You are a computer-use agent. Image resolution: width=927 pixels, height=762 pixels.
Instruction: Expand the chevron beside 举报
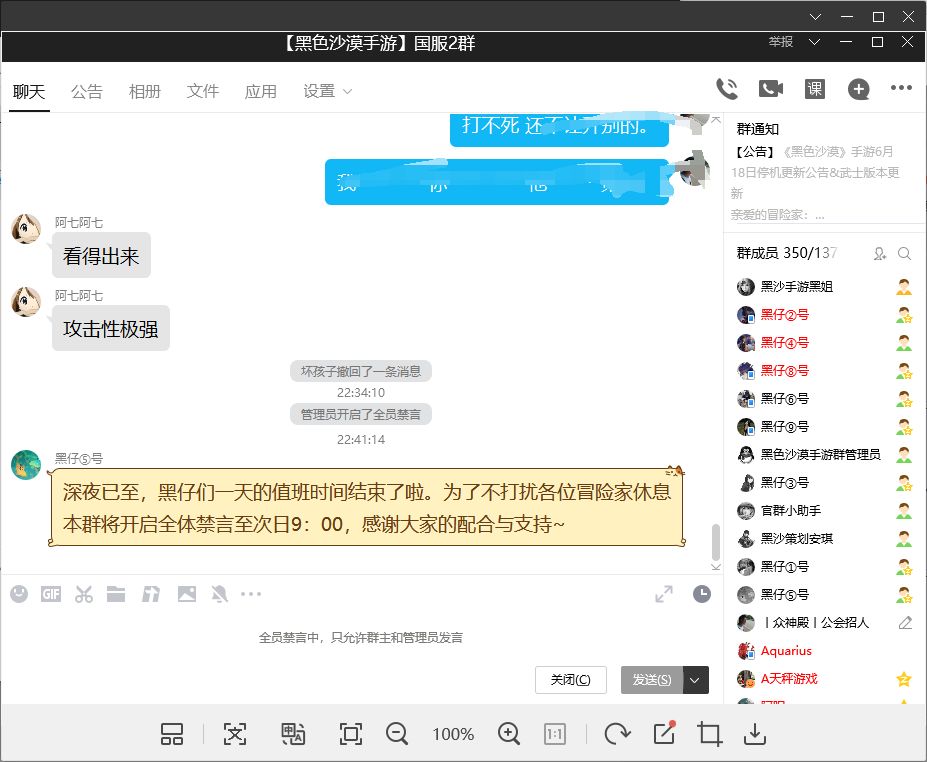(814, 42)
